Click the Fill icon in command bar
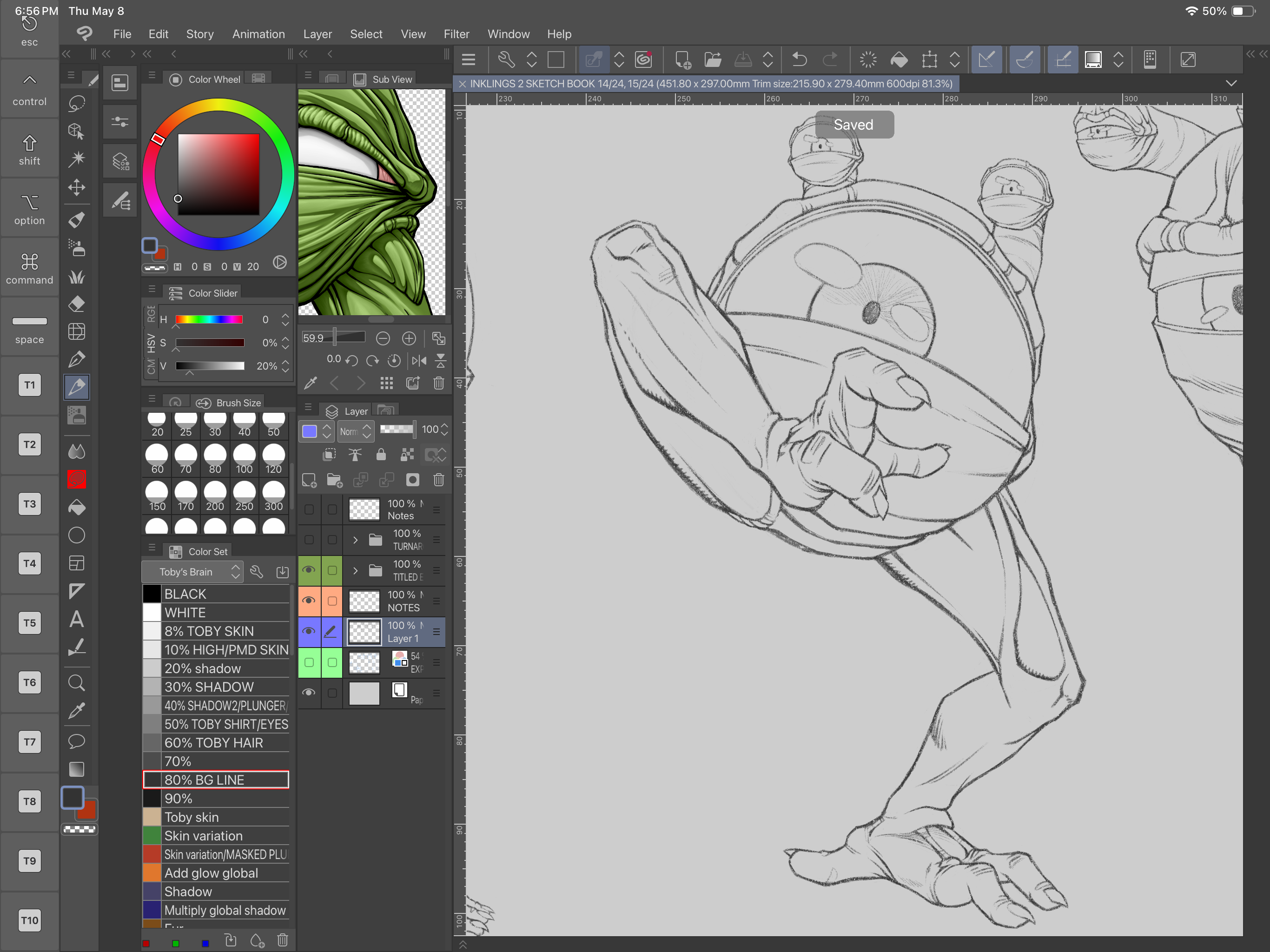Screen dimensions: 1270x952 [899, 59]
